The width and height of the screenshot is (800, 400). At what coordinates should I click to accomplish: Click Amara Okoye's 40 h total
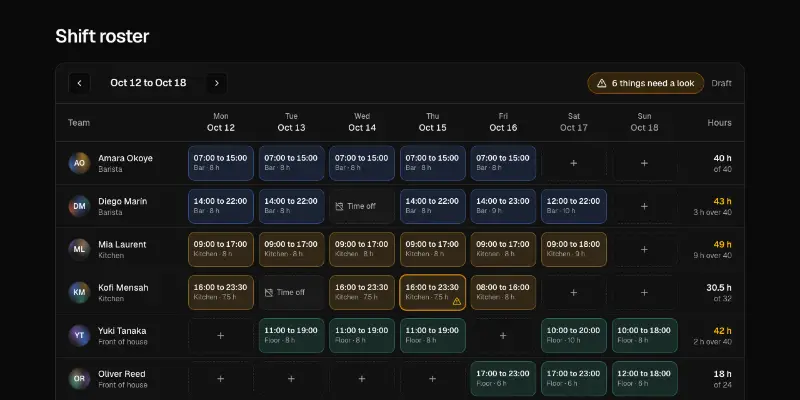click(x=722, y=158)
